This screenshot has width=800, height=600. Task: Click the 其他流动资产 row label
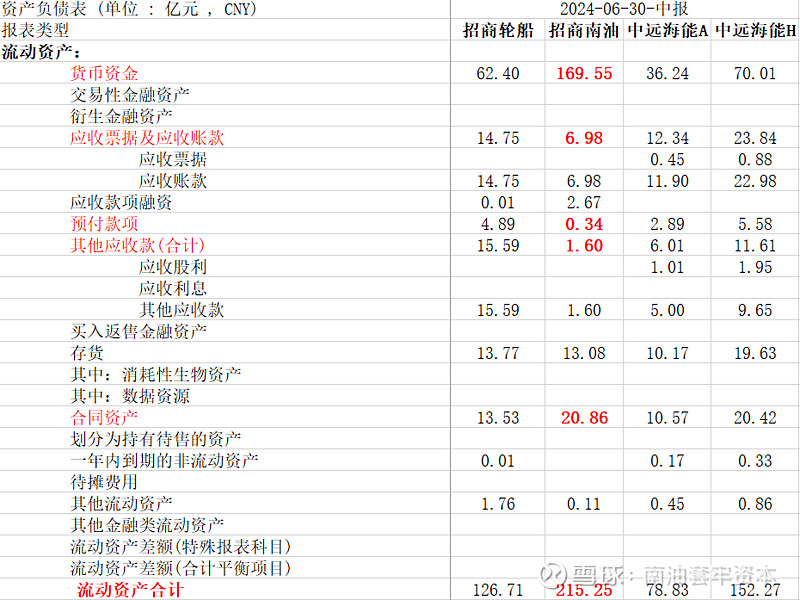tap(121, 504)
